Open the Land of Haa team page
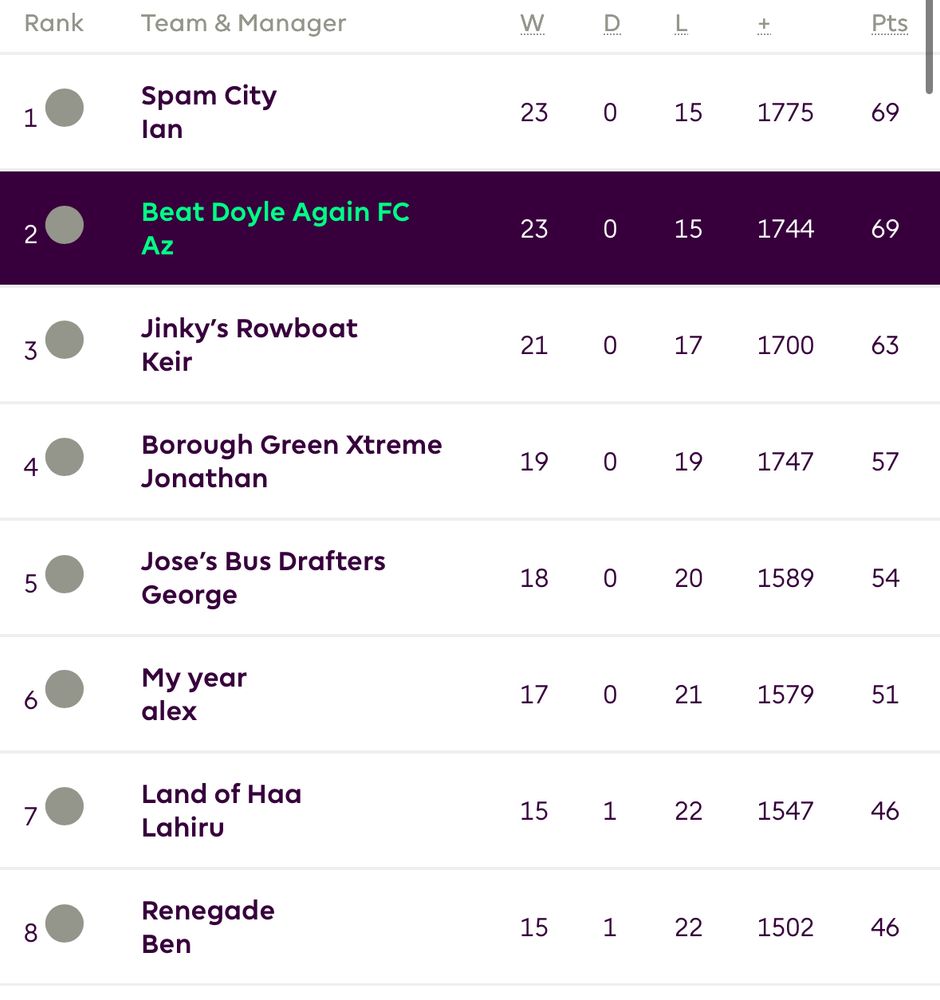Screen dimensions: 940x1000 click(221, 794)
